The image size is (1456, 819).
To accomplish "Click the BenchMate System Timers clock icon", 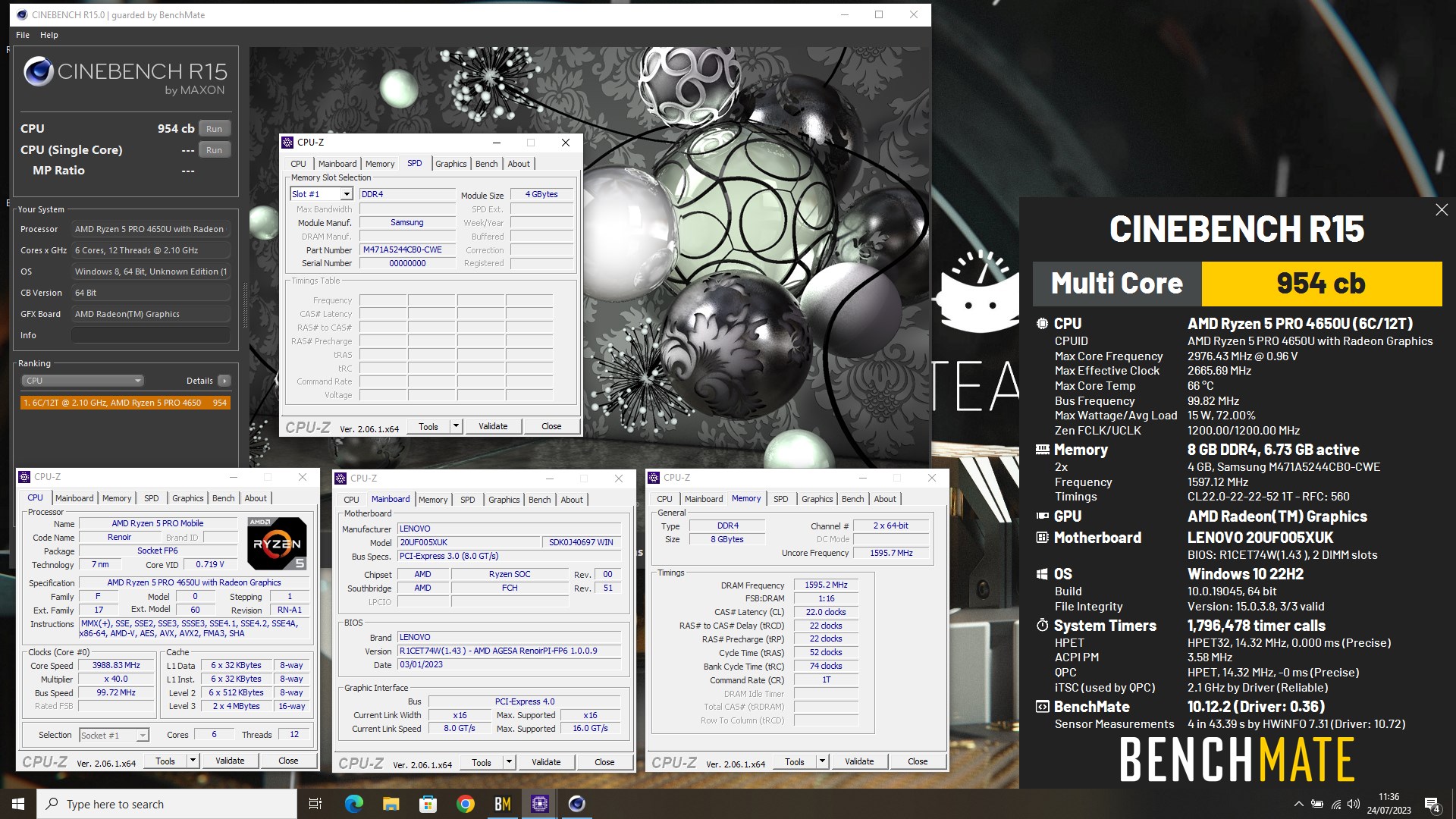I will point(1043,626).
